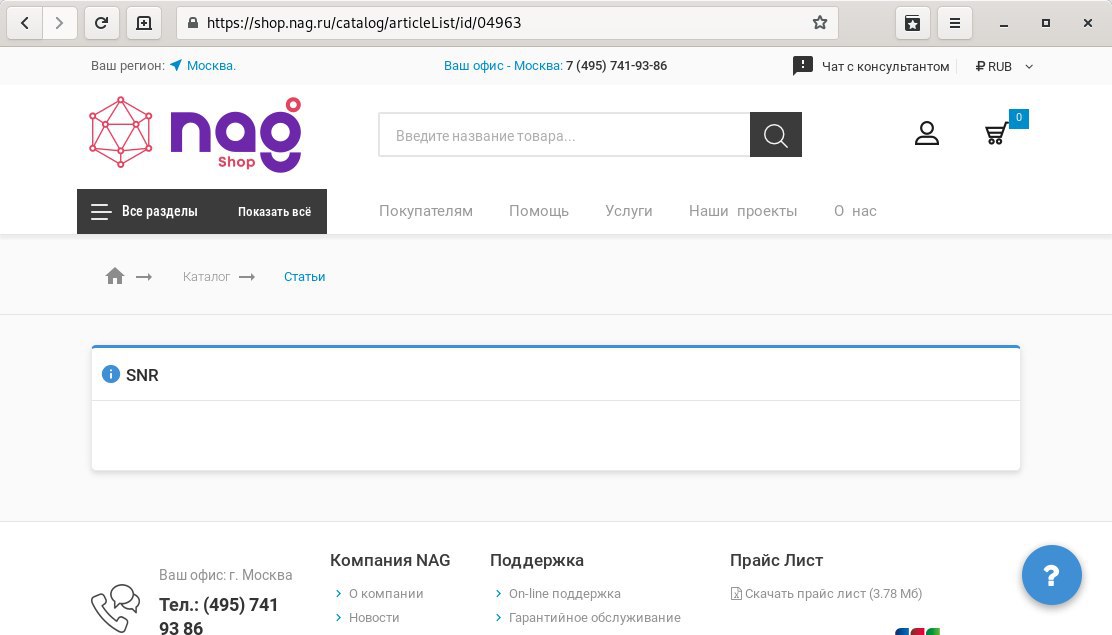This screenshot has height=635, width=1112.
Task: Click the lock icon in address bar
Action: [192, 23]
